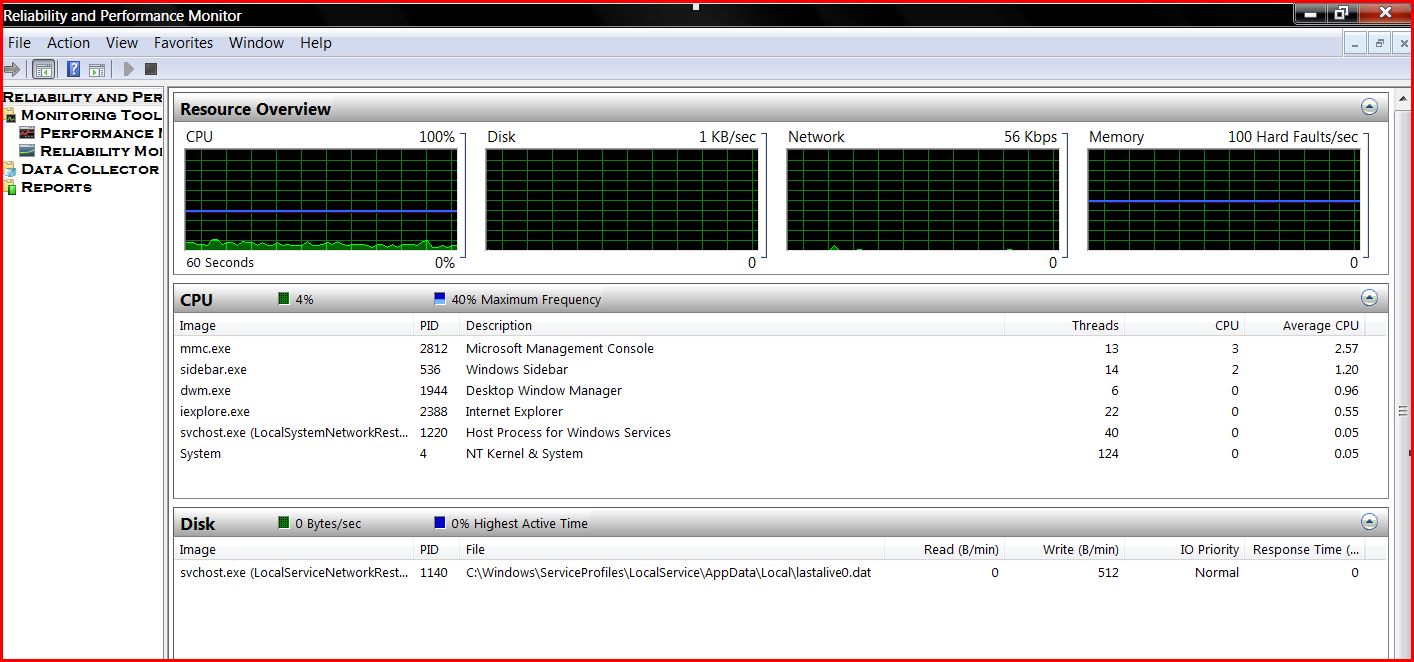
Task: Open the Action menu
Action: [68, 43]
